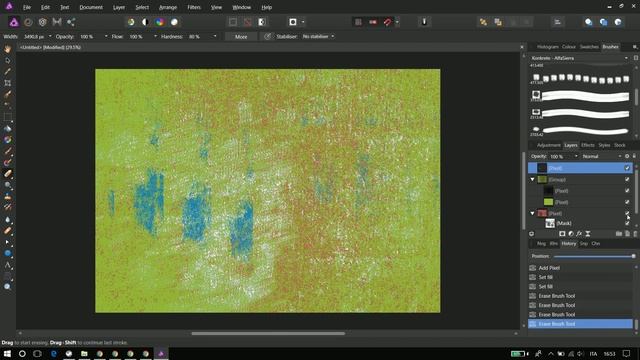Click the More button in context toolbar
This screenshot has height=360, width=640.
241,37
